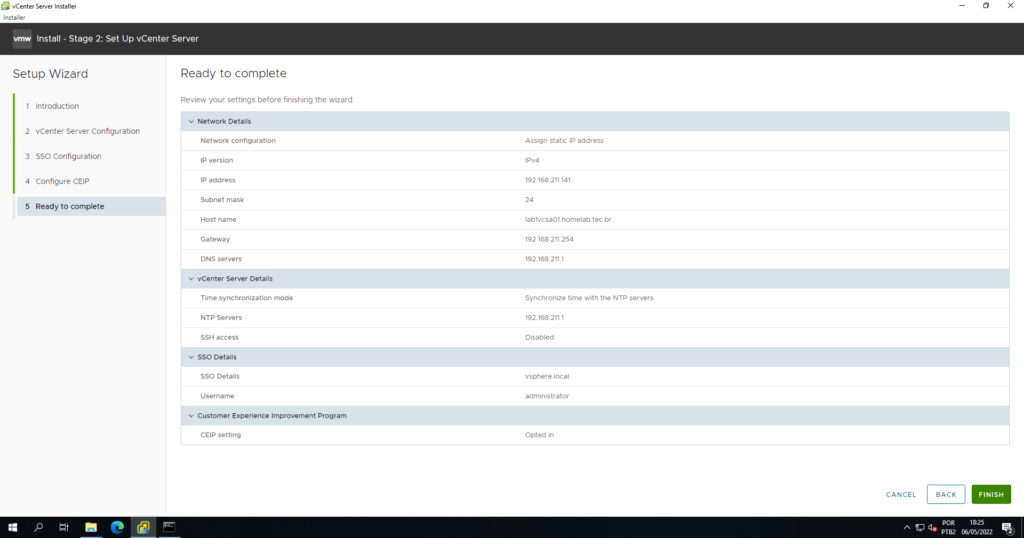Open taskbar Search icon
The image size is (1024, 538).
(x=38, y=528)
